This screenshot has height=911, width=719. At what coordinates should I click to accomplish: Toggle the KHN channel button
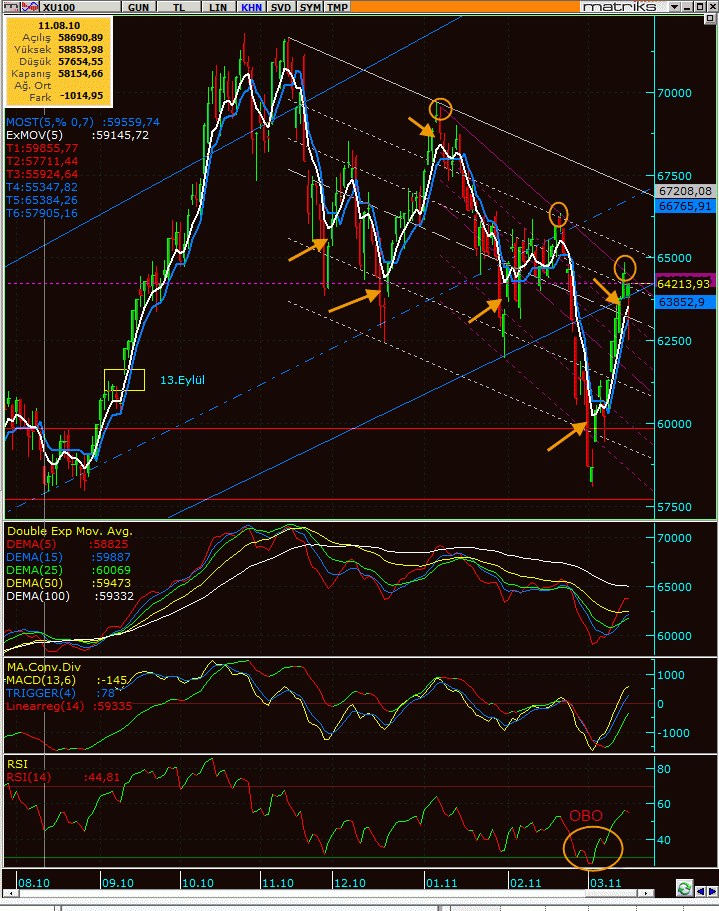(250, 7)
